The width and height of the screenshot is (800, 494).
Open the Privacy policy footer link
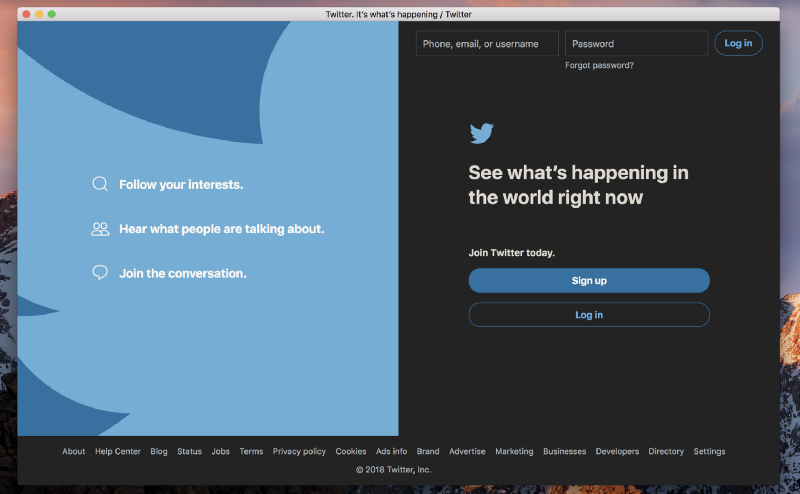299,451
